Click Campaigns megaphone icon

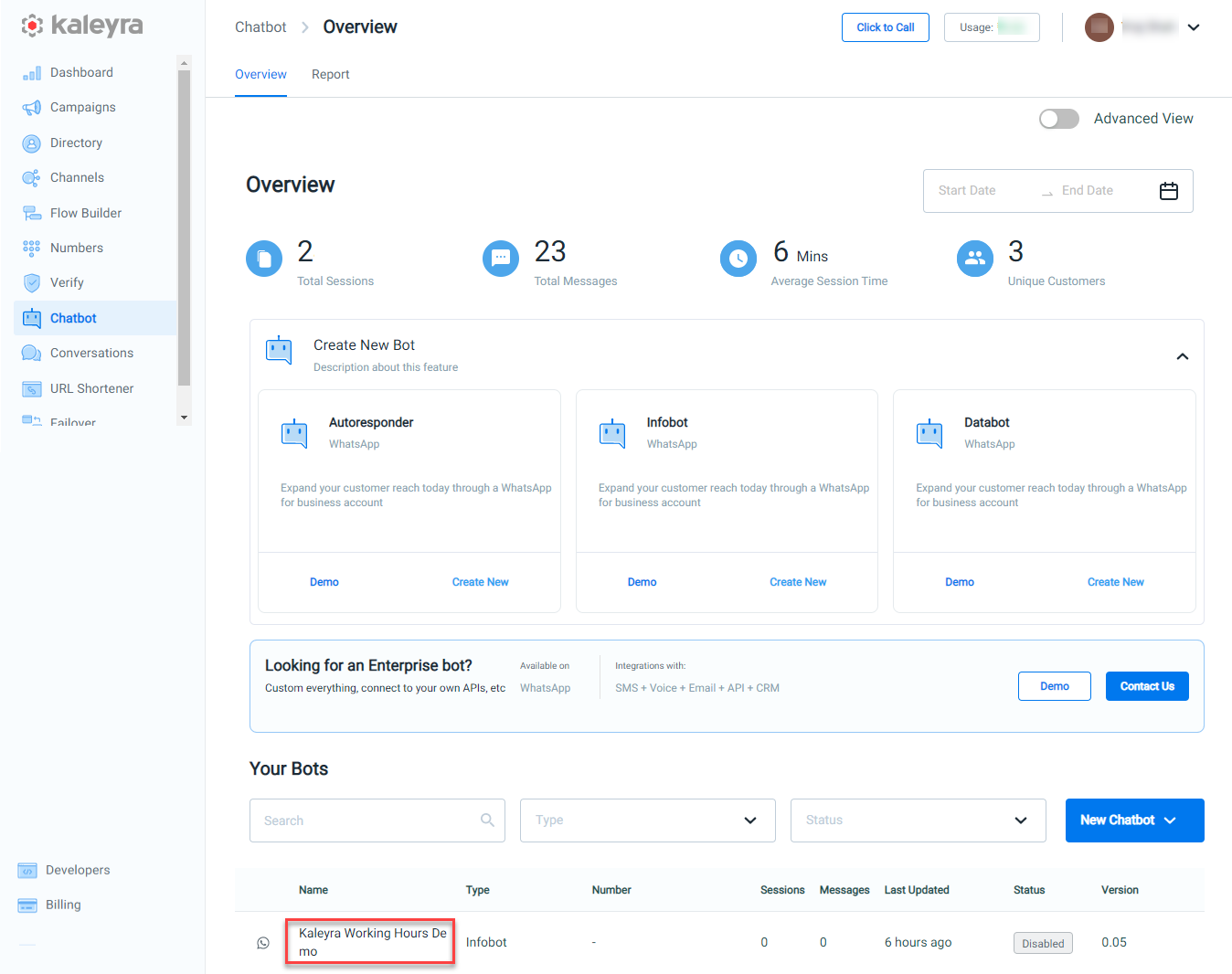[32, 108]
